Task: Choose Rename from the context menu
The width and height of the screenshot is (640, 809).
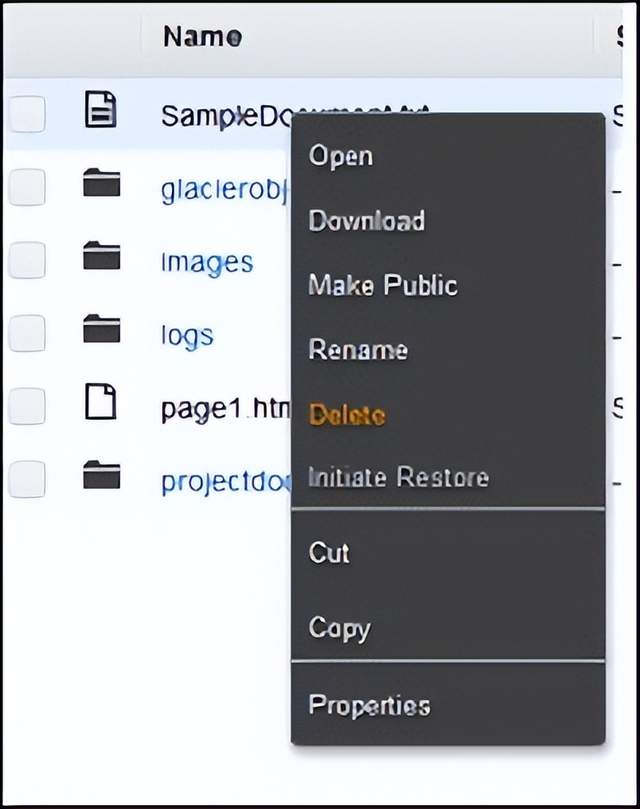Action: (358, 351)
